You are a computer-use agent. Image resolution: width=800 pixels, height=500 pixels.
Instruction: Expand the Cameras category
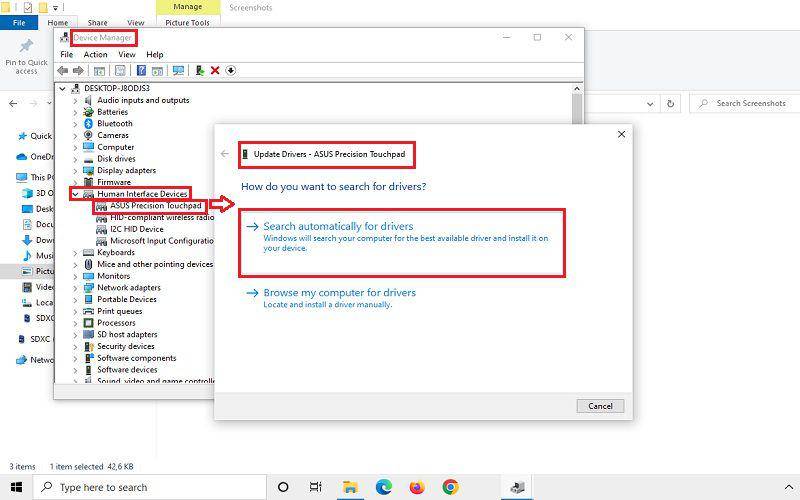pyautogui.click(x=76, y=136)
